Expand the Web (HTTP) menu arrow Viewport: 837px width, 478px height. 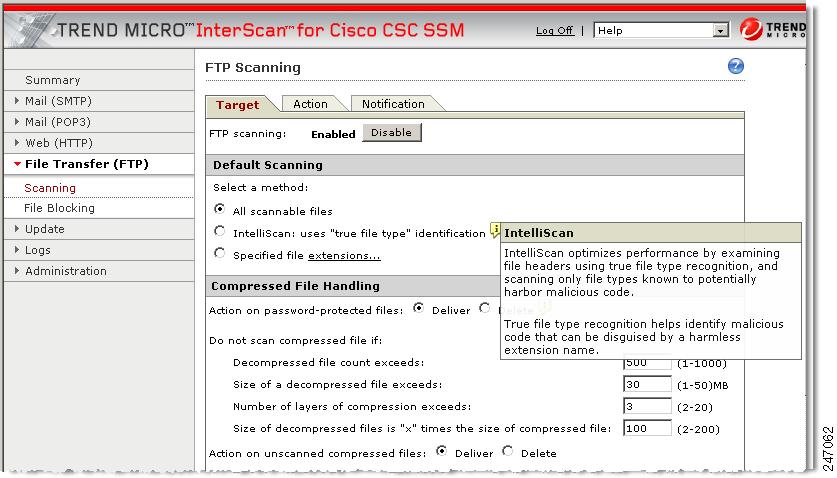(x=17, y=143)
